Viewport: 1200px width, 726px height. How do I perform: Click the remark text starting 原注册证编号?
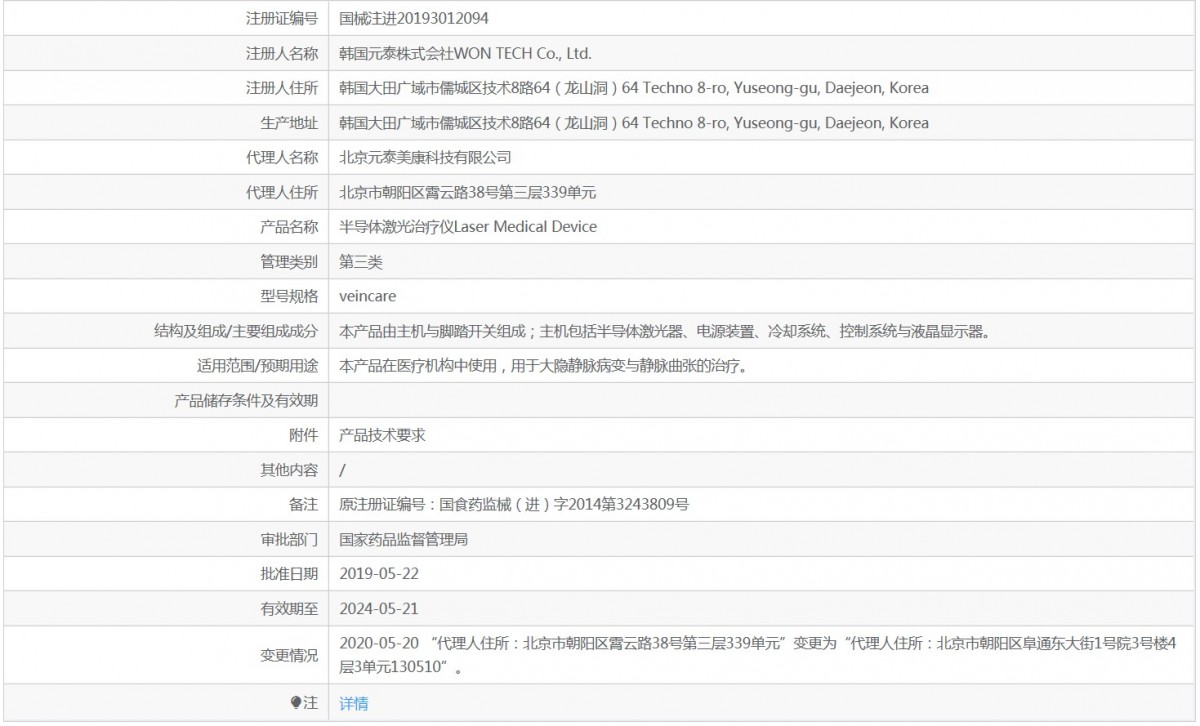514,505
